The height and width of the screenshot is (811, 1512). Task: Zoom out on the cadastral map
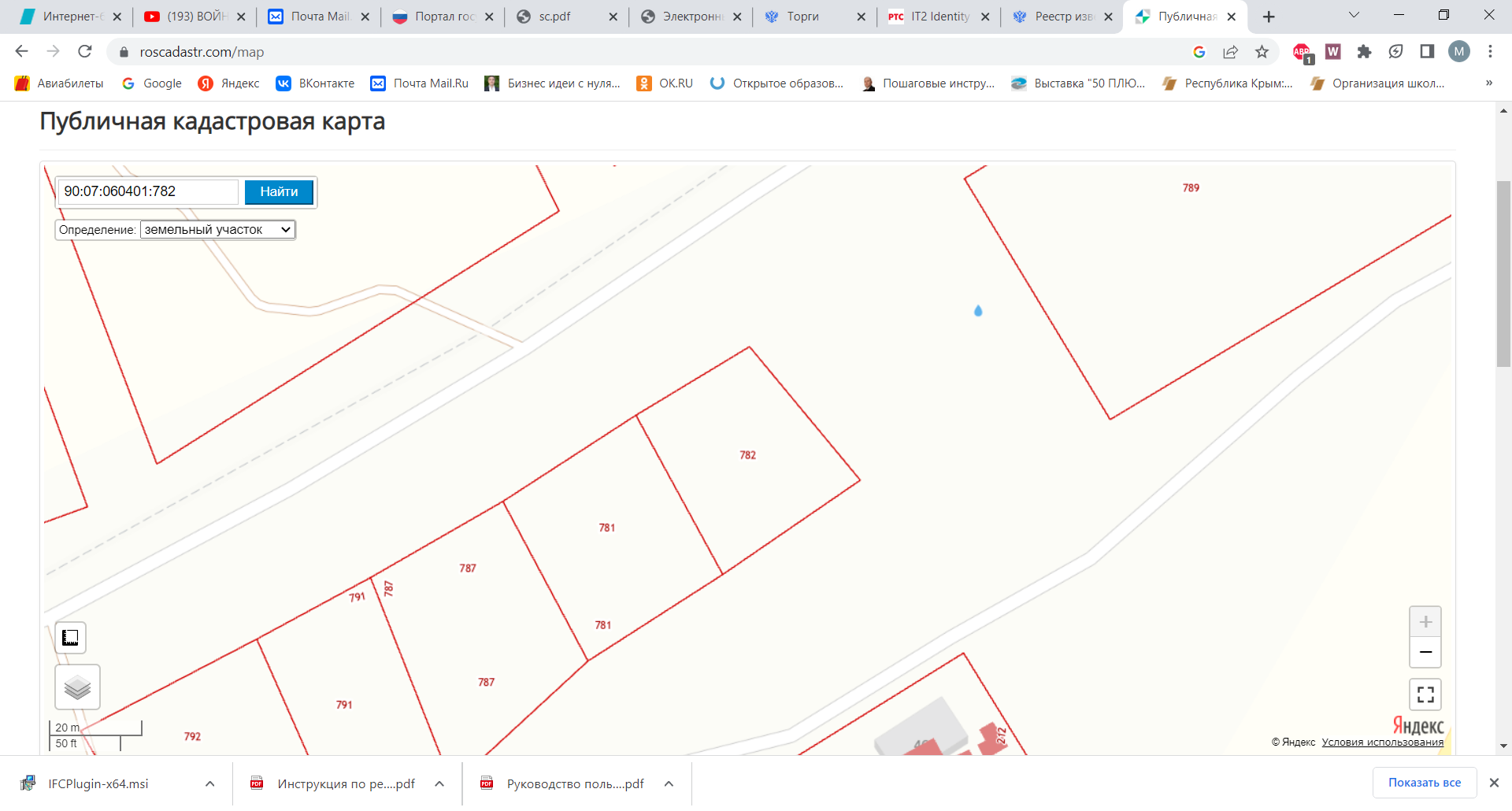1425,652
